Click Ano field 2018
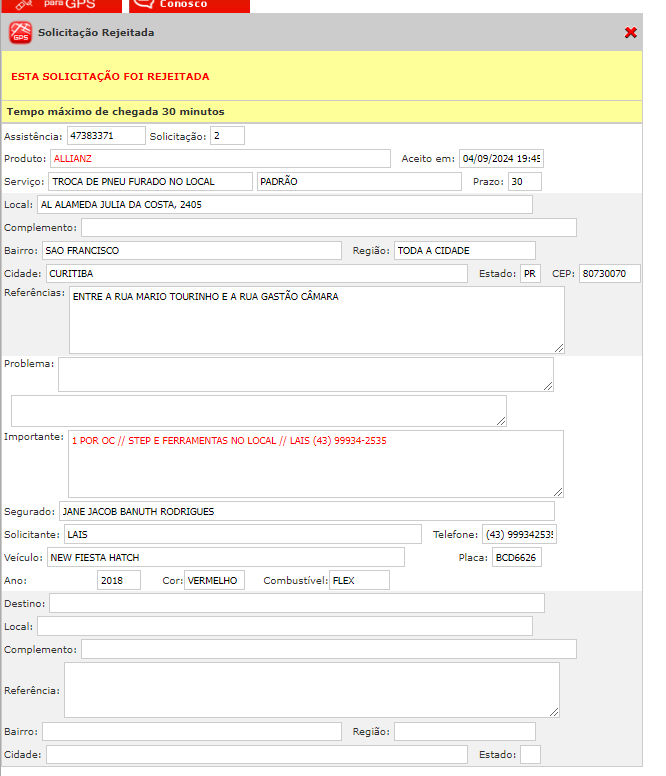 [119, 581]
